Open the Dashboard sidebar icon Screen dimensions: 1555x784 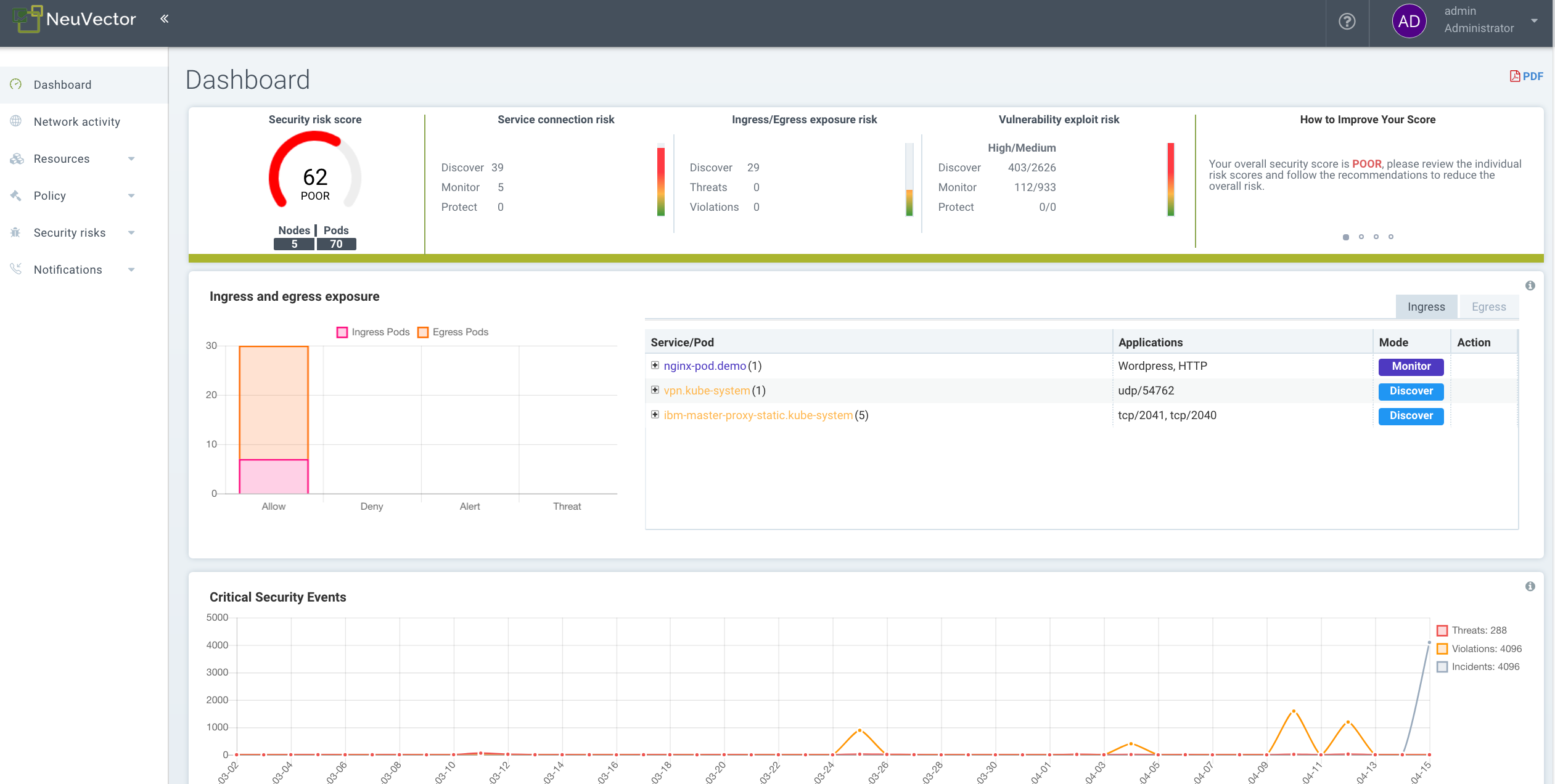coord(15,84)
